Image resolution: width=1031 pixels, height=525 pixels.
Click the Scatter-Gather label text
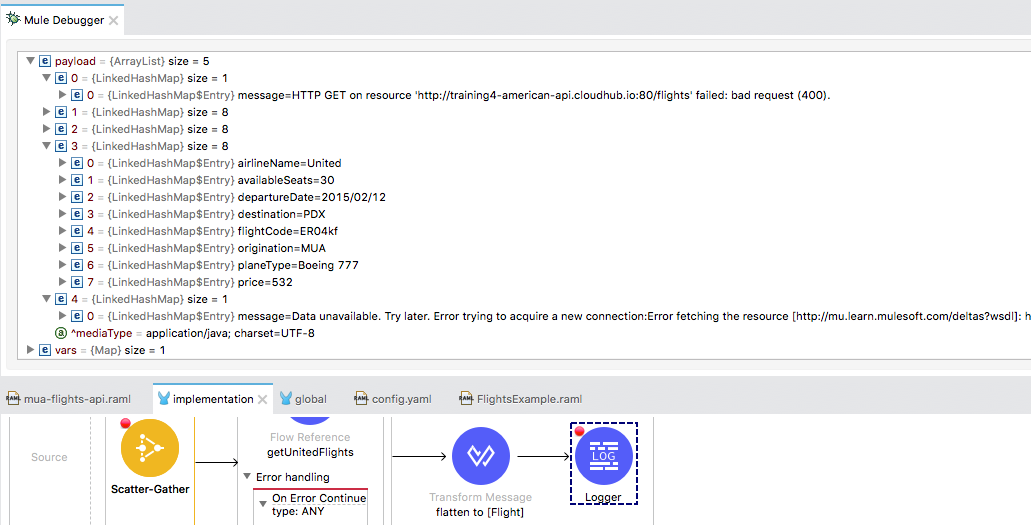pos(150,489)
